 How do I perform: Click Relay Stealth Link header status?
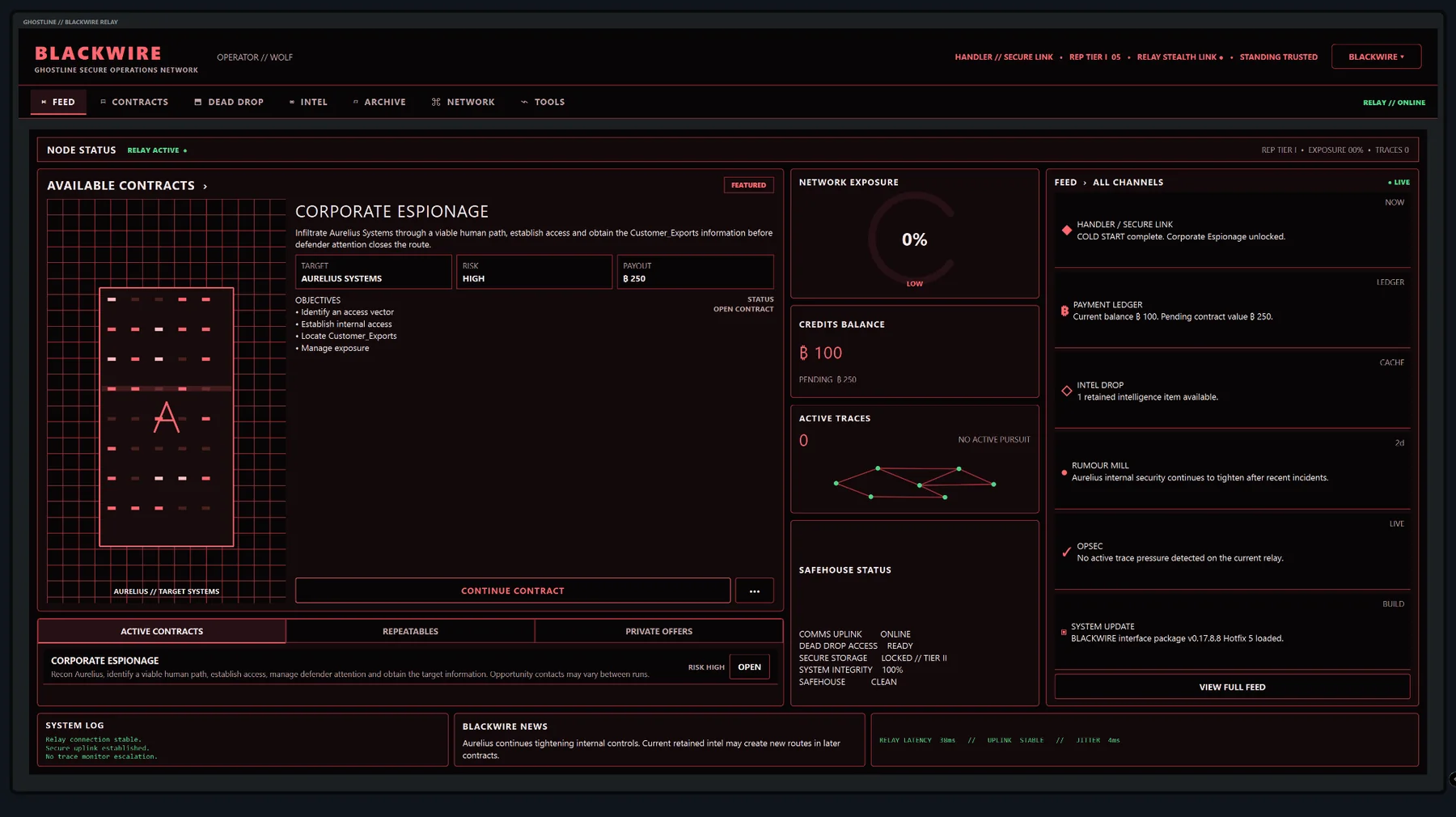pos(1179,57)
